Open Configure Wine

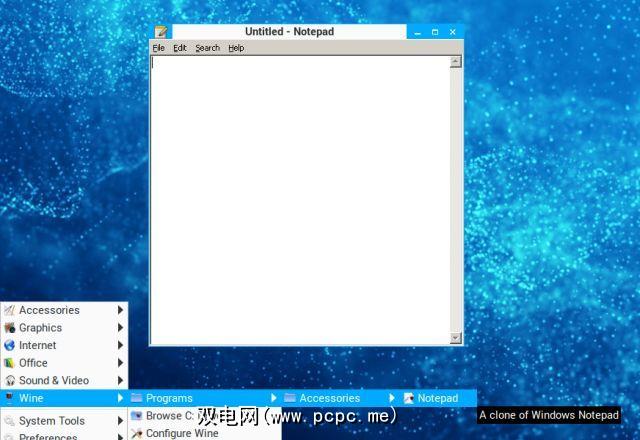(205, 433)
